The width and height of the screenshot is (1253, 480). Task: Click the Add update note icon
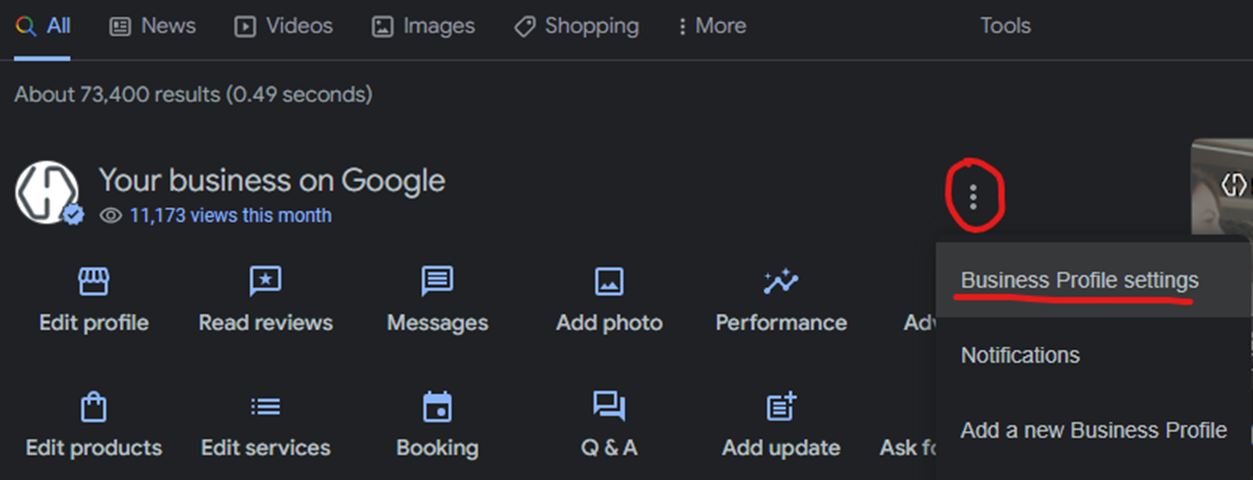780,406
